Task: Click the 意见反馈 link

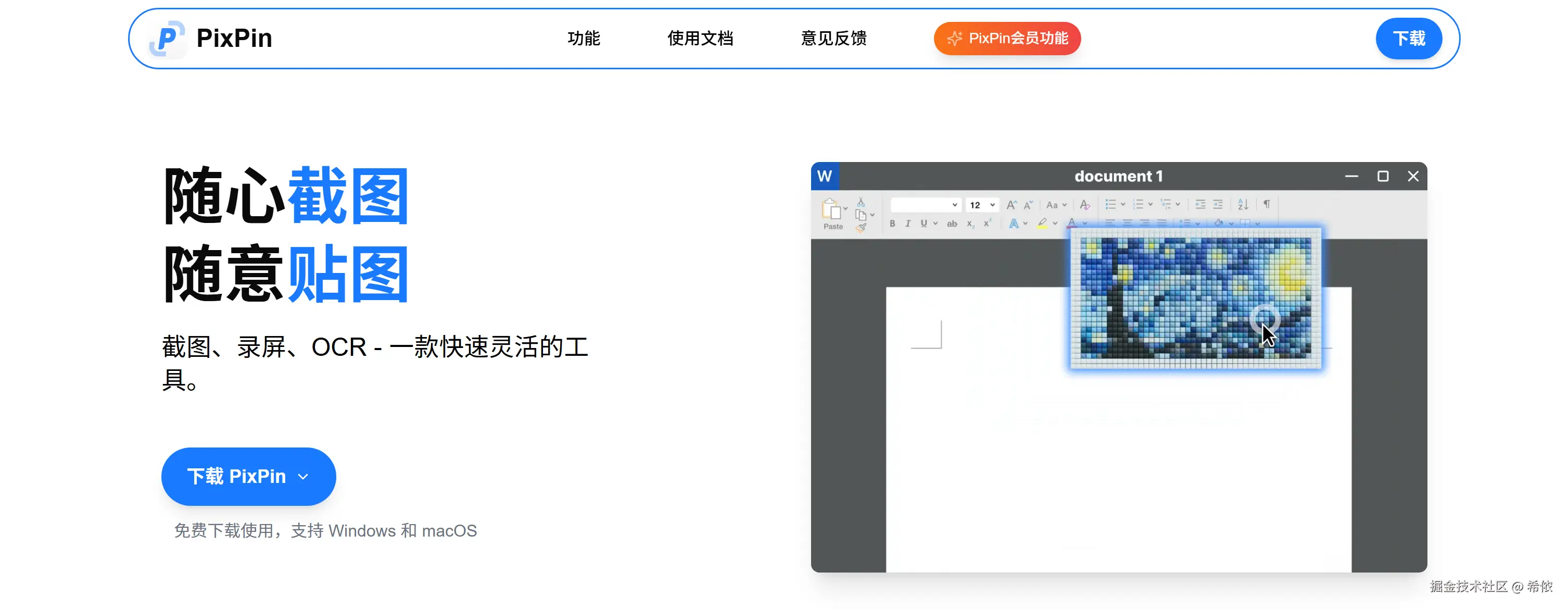Action: pos(833,39)
